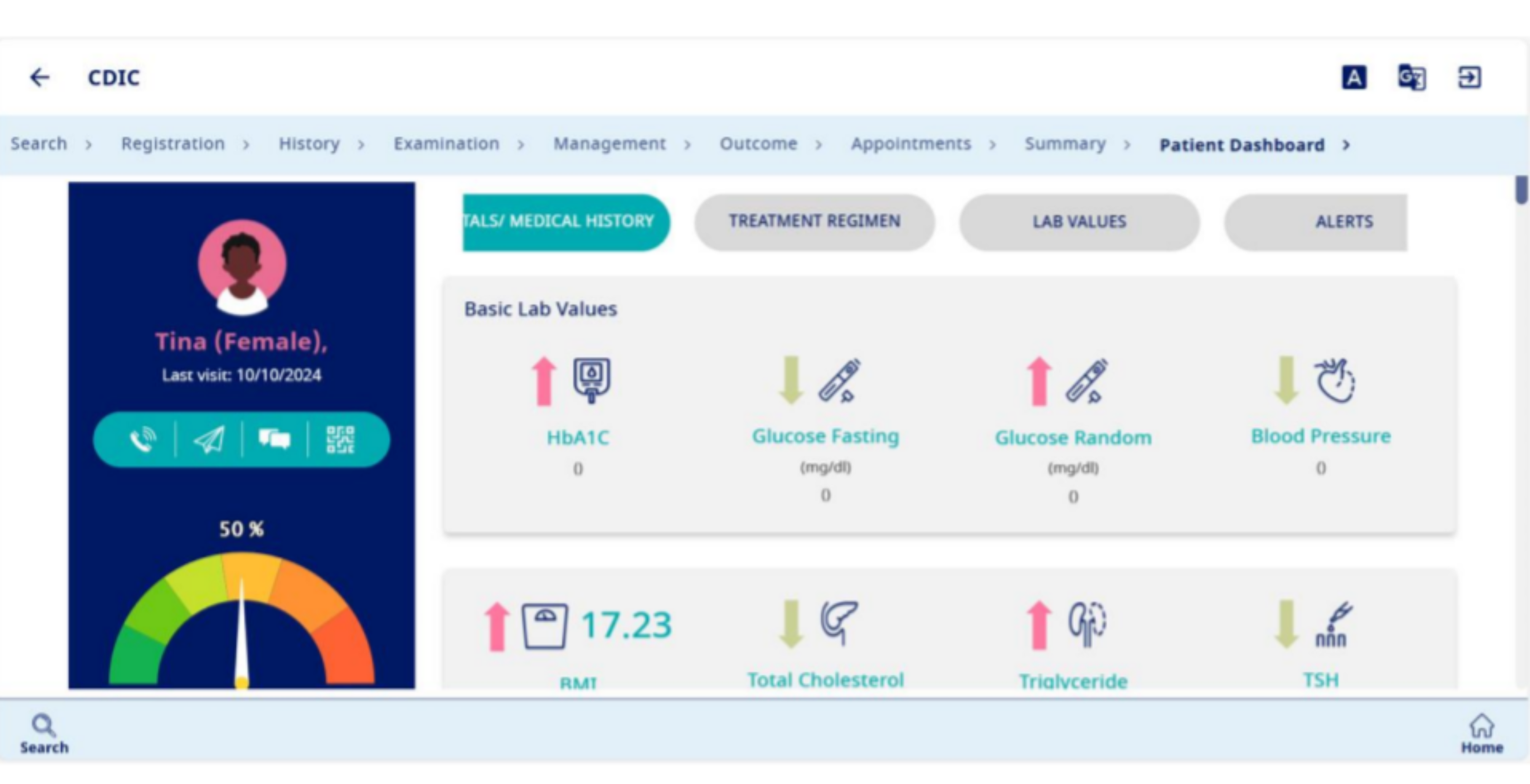Open the chat messages icon
1530x784 pixels.
274,440
